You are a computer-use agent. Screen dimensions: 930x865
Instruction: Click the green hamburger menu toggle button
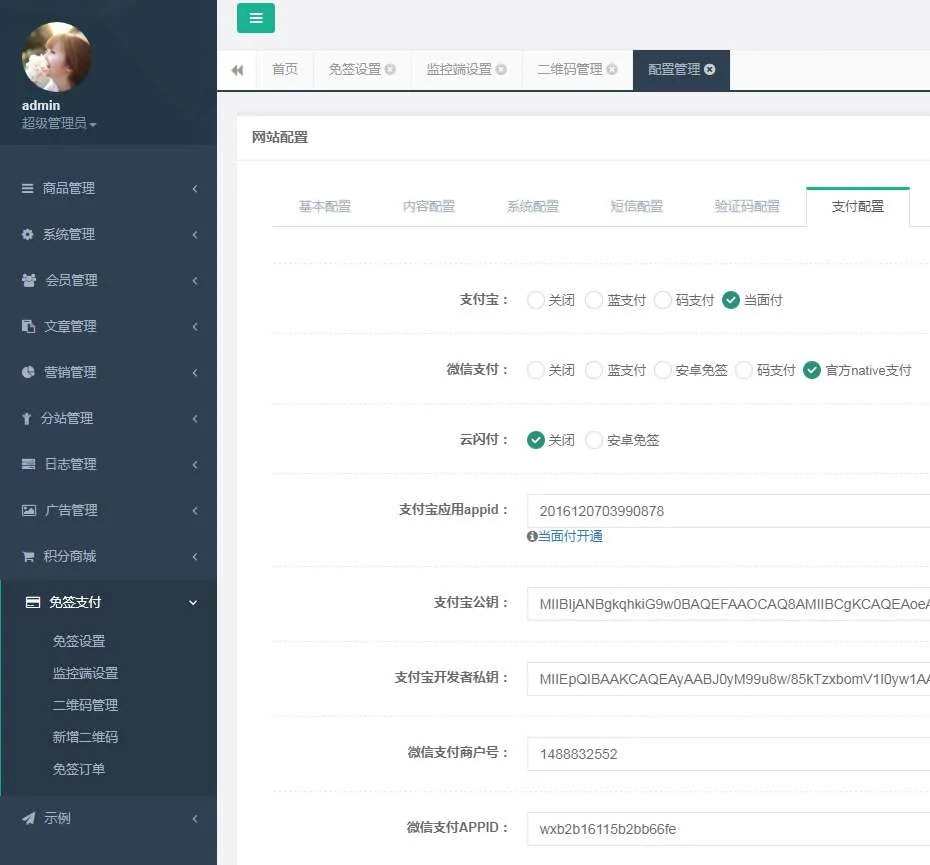coord(256,18)
